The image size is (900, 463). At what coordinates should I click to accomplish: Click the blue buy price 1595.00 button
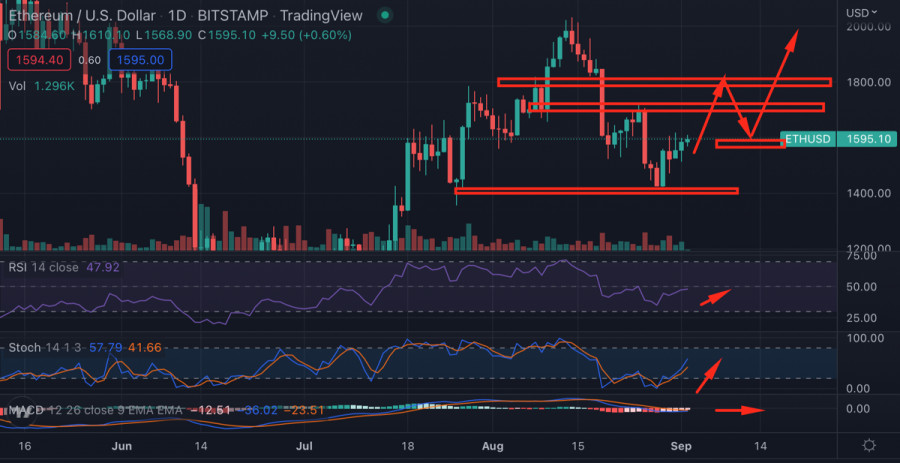[141, 60]
